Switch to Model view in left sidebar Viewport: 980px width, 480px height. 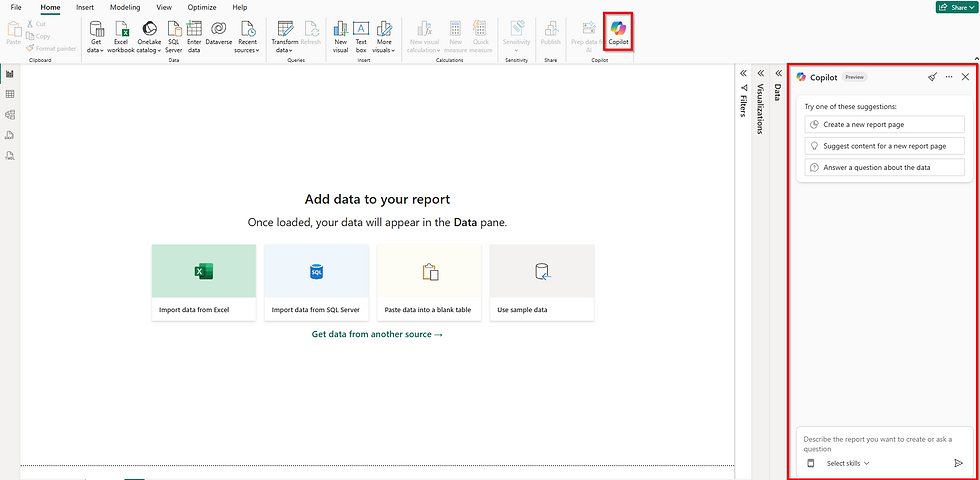10,115
